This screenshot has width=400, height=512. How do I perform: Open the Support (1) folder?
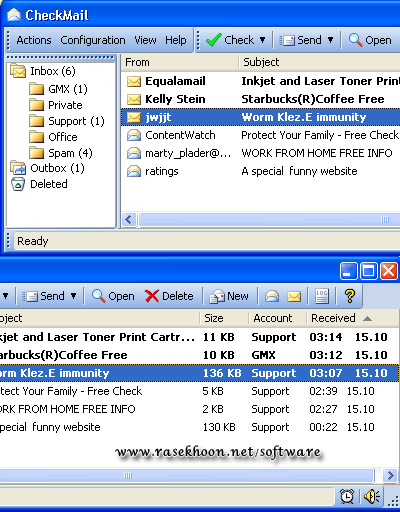(67, 121)
